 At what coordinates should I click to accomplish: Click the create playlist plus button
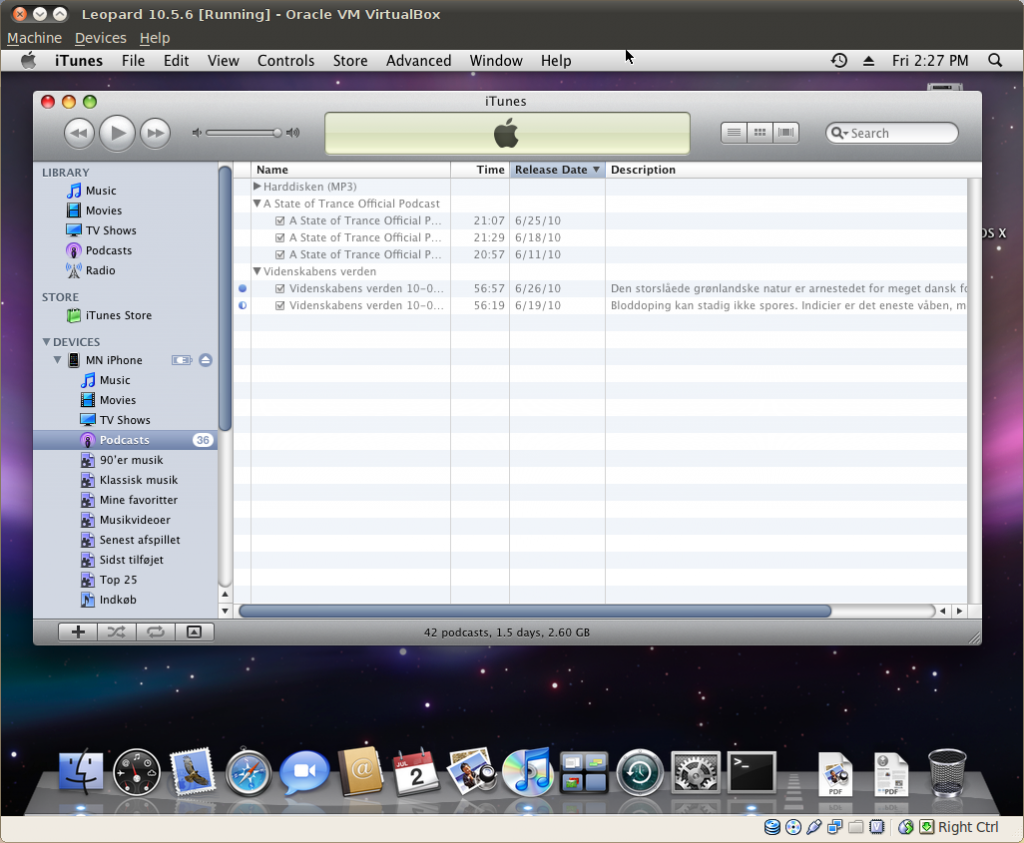point(78,632)
